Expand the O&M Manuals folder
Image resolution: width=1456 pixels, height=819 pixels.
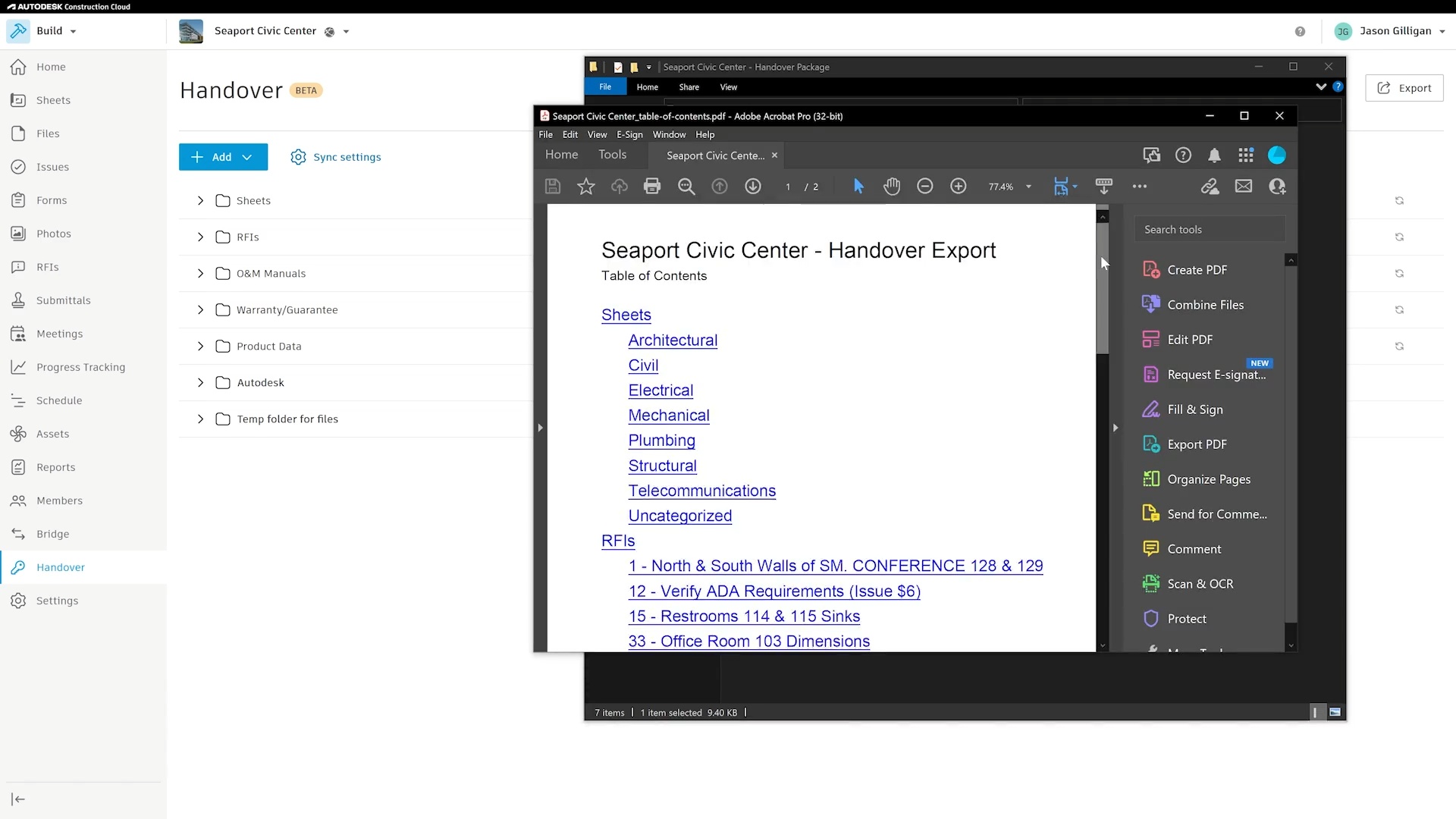point(200,274)
